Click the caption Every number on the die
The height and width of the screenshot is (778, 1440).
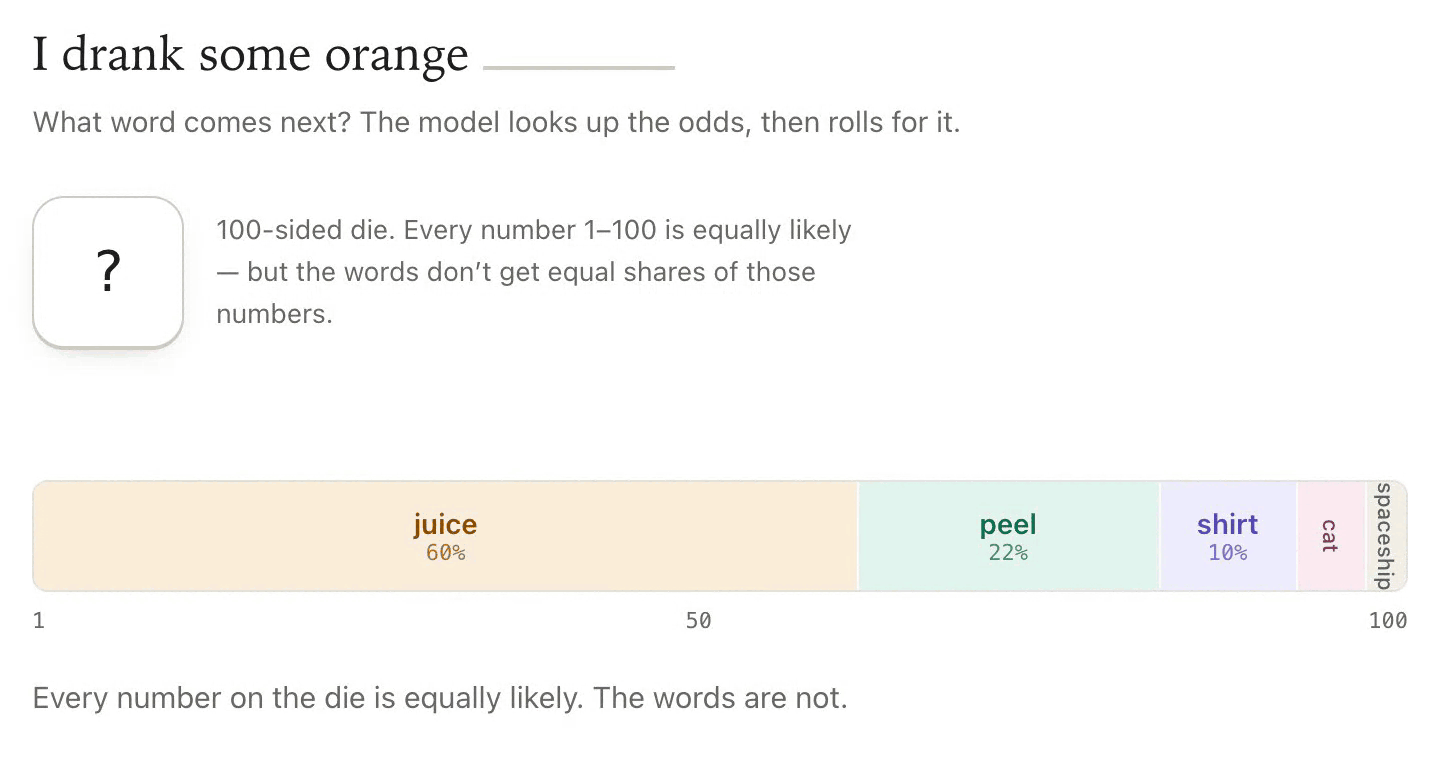[440, 698]
